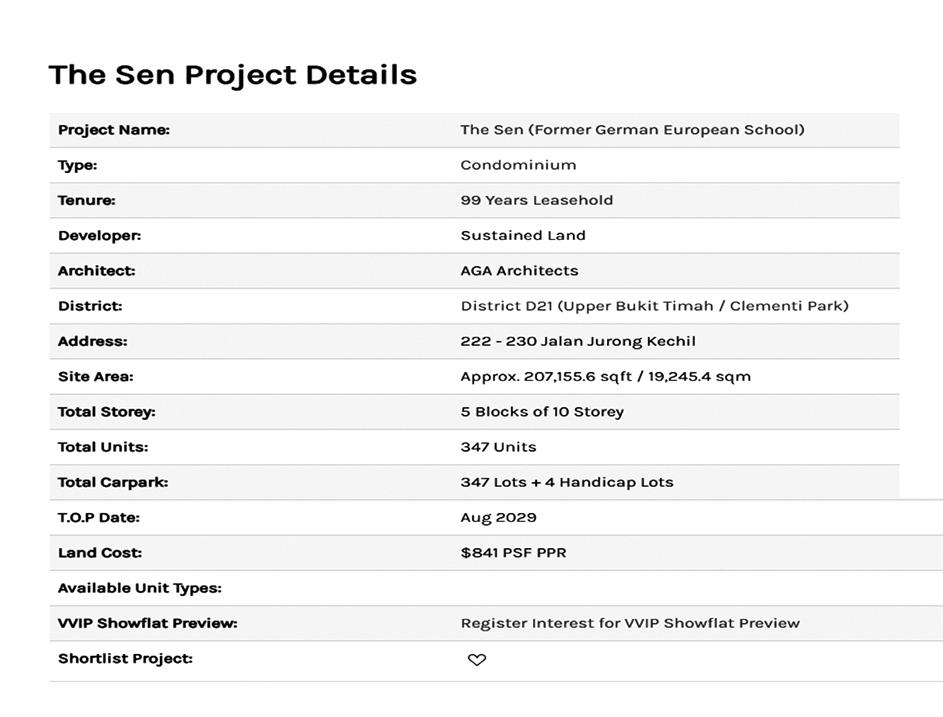The height and width of the screenshot is (717, 943).
Task: Click the Aug 2029 T.O.P date
Action: pos(498,518)
